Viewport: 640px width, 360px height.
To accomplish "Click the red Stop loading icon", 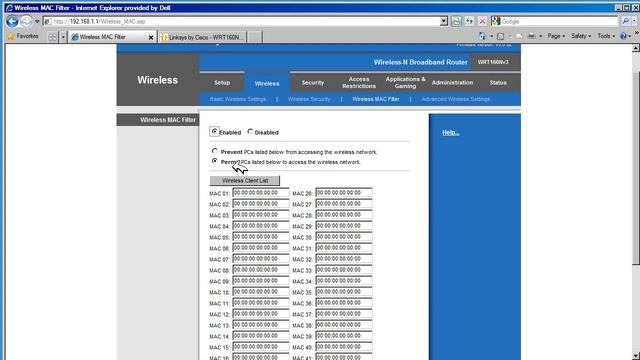I will [482, 21].
